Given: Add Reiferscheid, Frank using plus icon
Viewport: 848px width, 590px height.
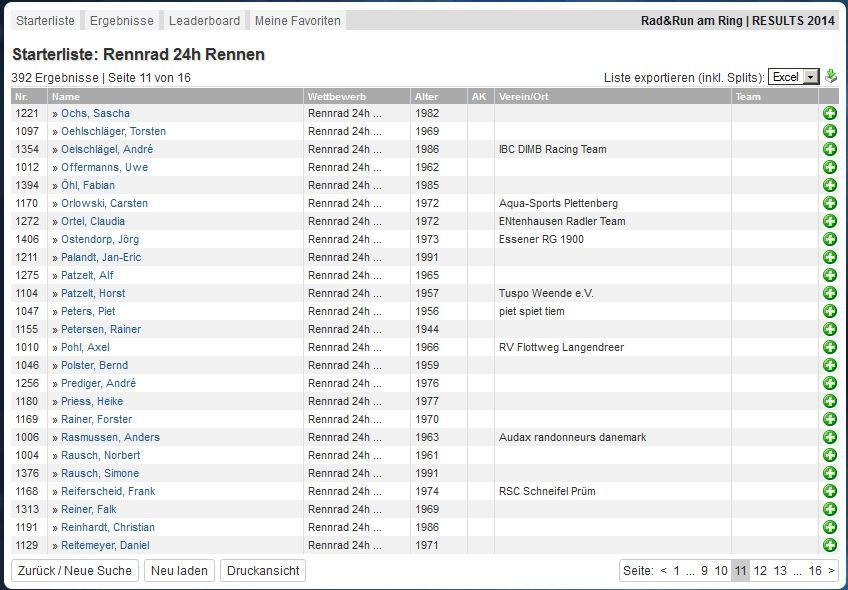Looking at the screenshot, I should [829, 491].
